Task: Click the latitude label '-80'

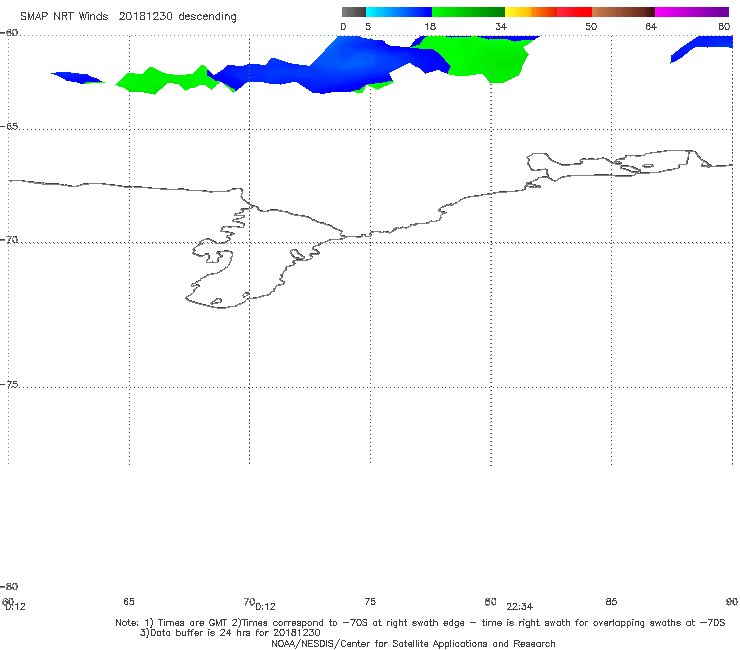Action: 9,586
